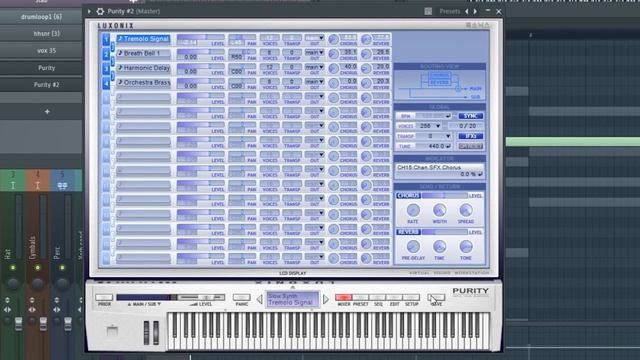Click Orchestra Brass chorus send knob
This screenshot has height=360, width=640.
333,84
